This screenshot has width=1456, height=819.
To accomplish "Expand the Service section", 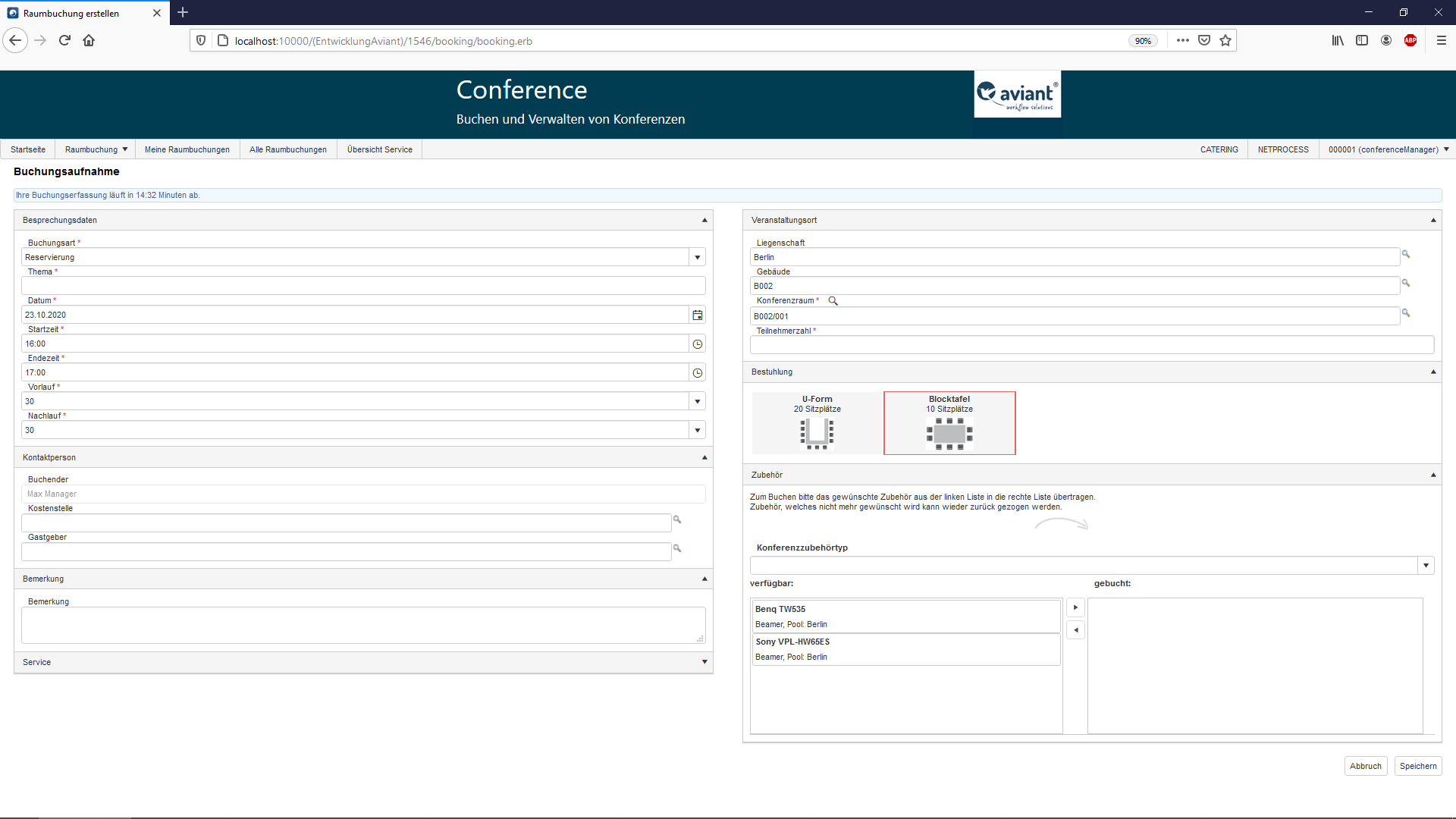I will [x=704, y=662].
